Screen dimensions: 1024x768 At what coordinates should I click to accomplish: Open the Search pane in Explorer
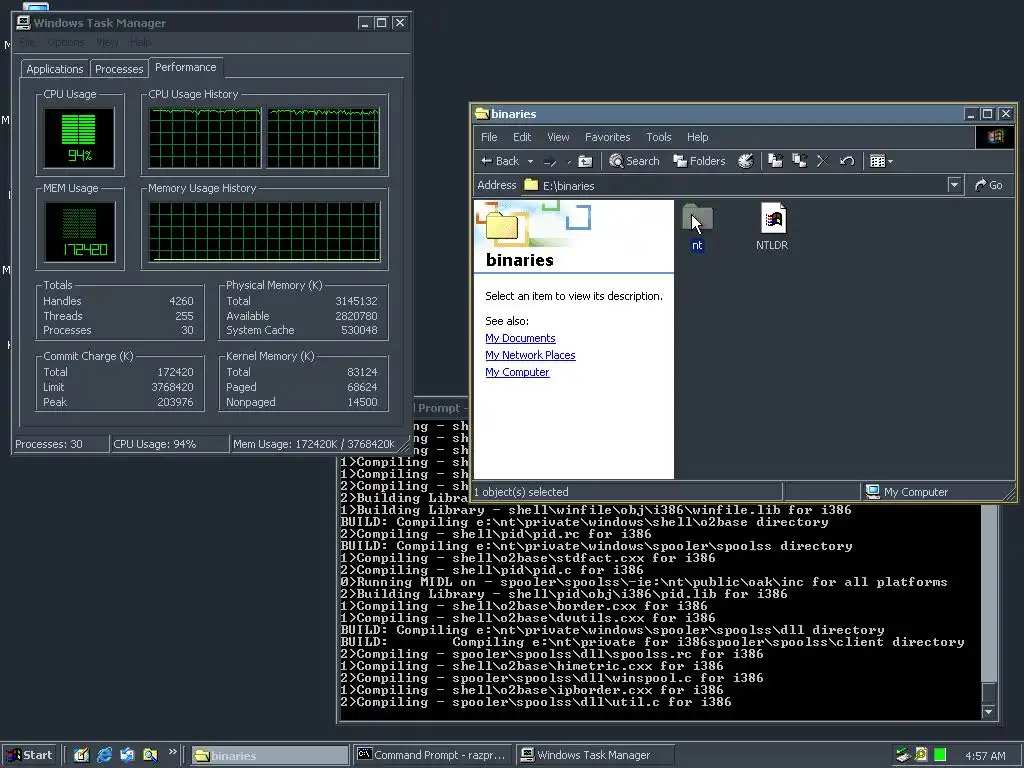(634, 161)
